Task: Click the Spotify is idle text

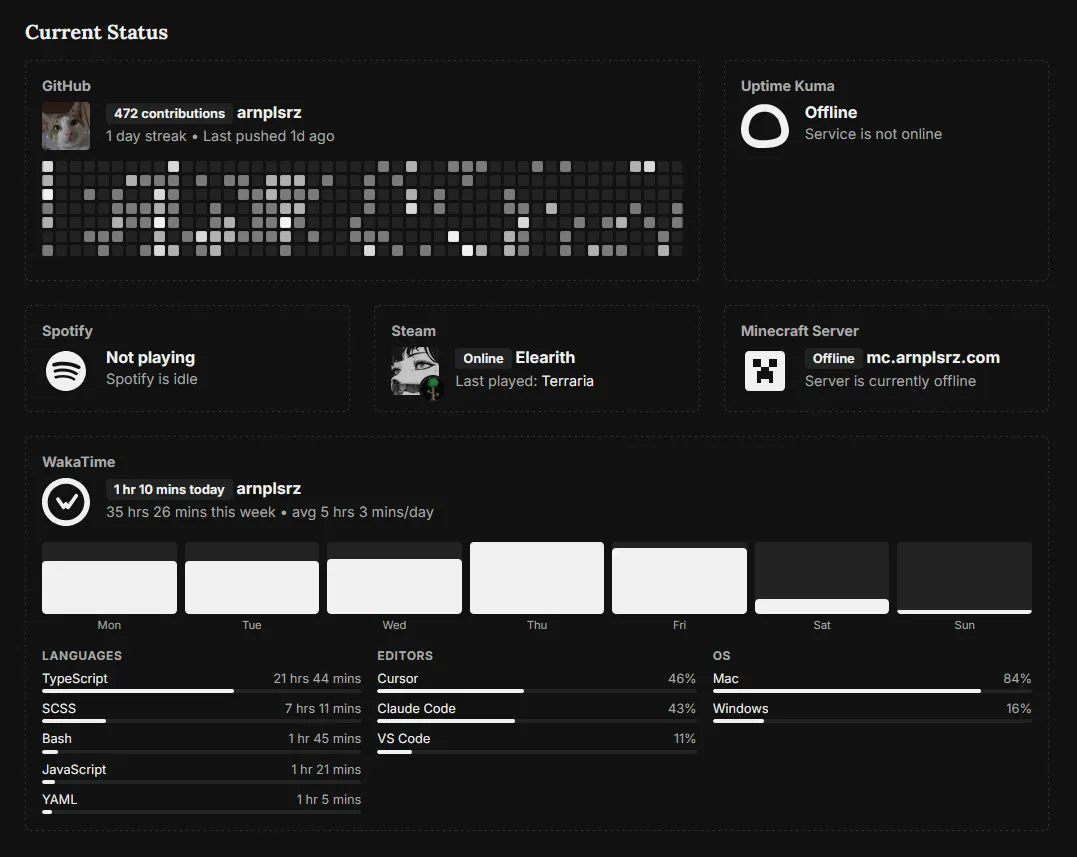Action: pos(152,379)
